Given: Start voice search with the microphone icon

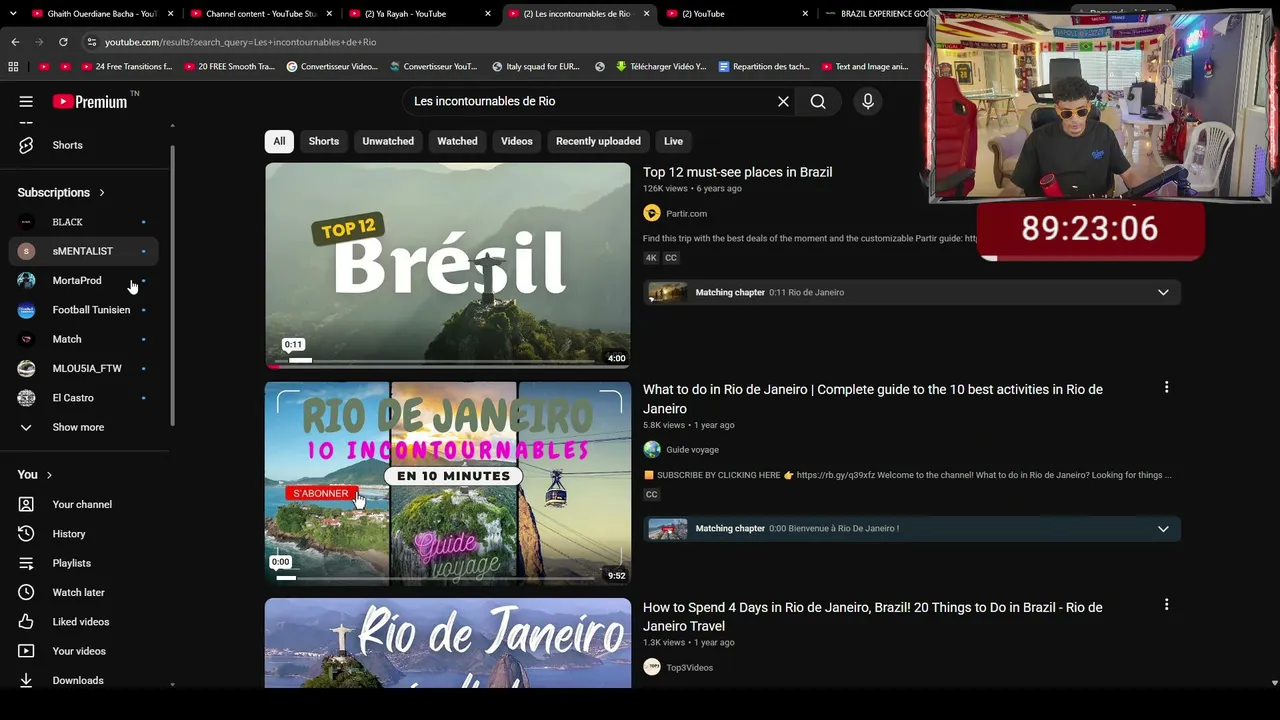Looking at the screenshot, I should pos(867,101).
